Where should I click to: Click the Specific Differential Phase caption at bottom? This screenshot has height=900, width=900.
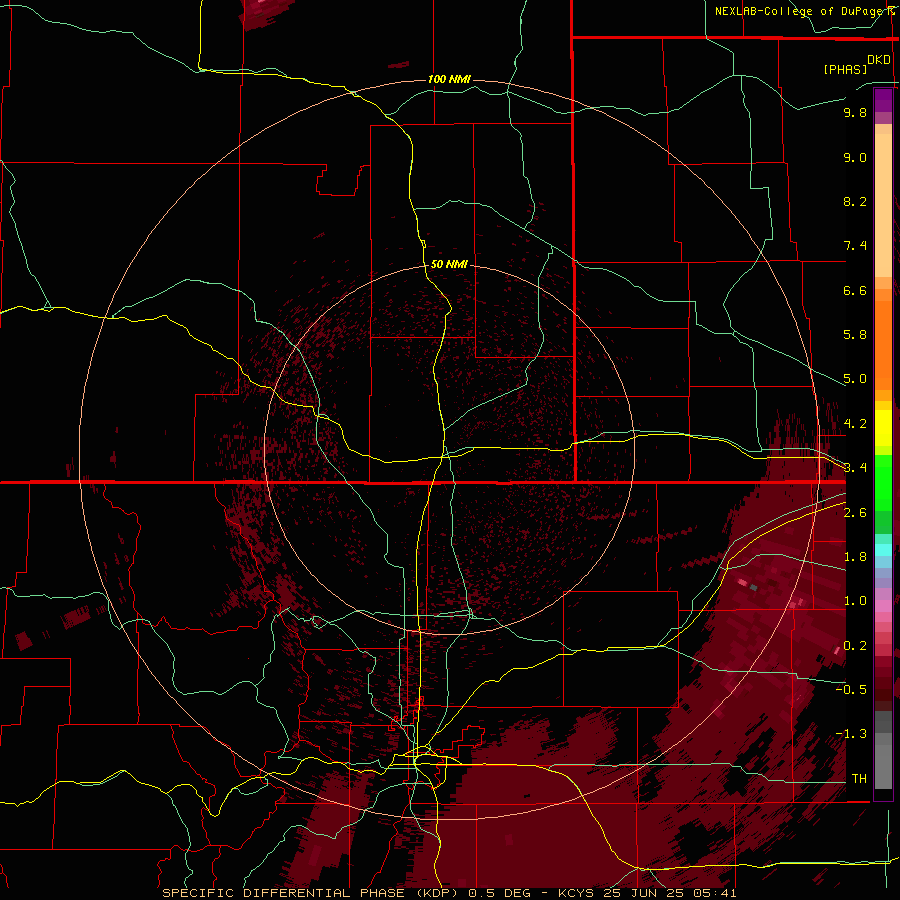click(x=449, y=893)
